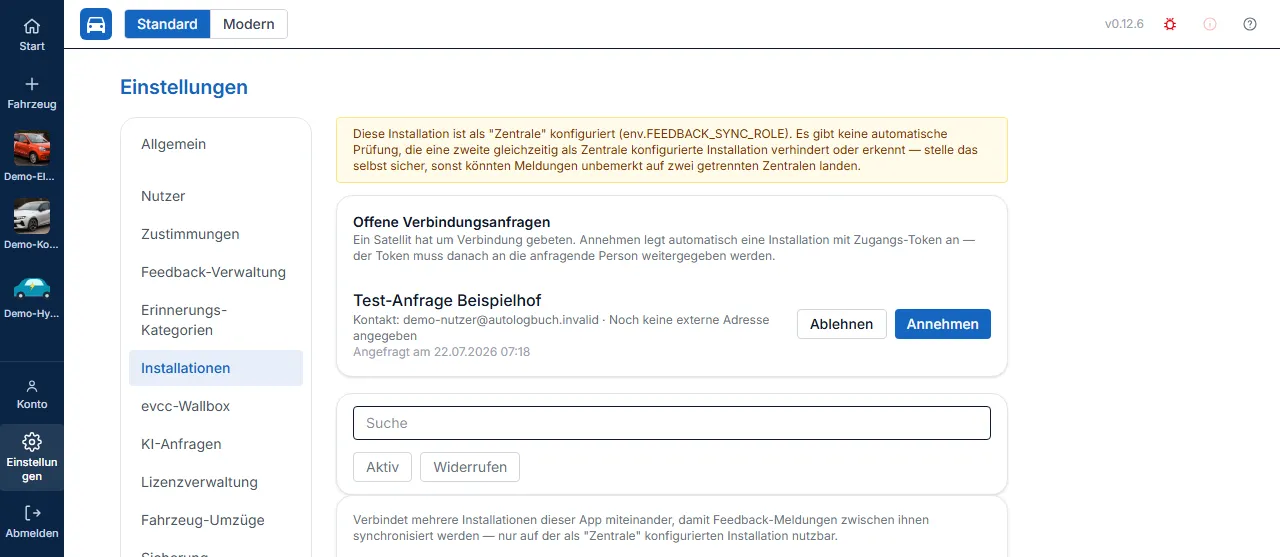Screen dimensions: 1280x557
Task: Select Installationen settings section
Action: tap(216, 368)
